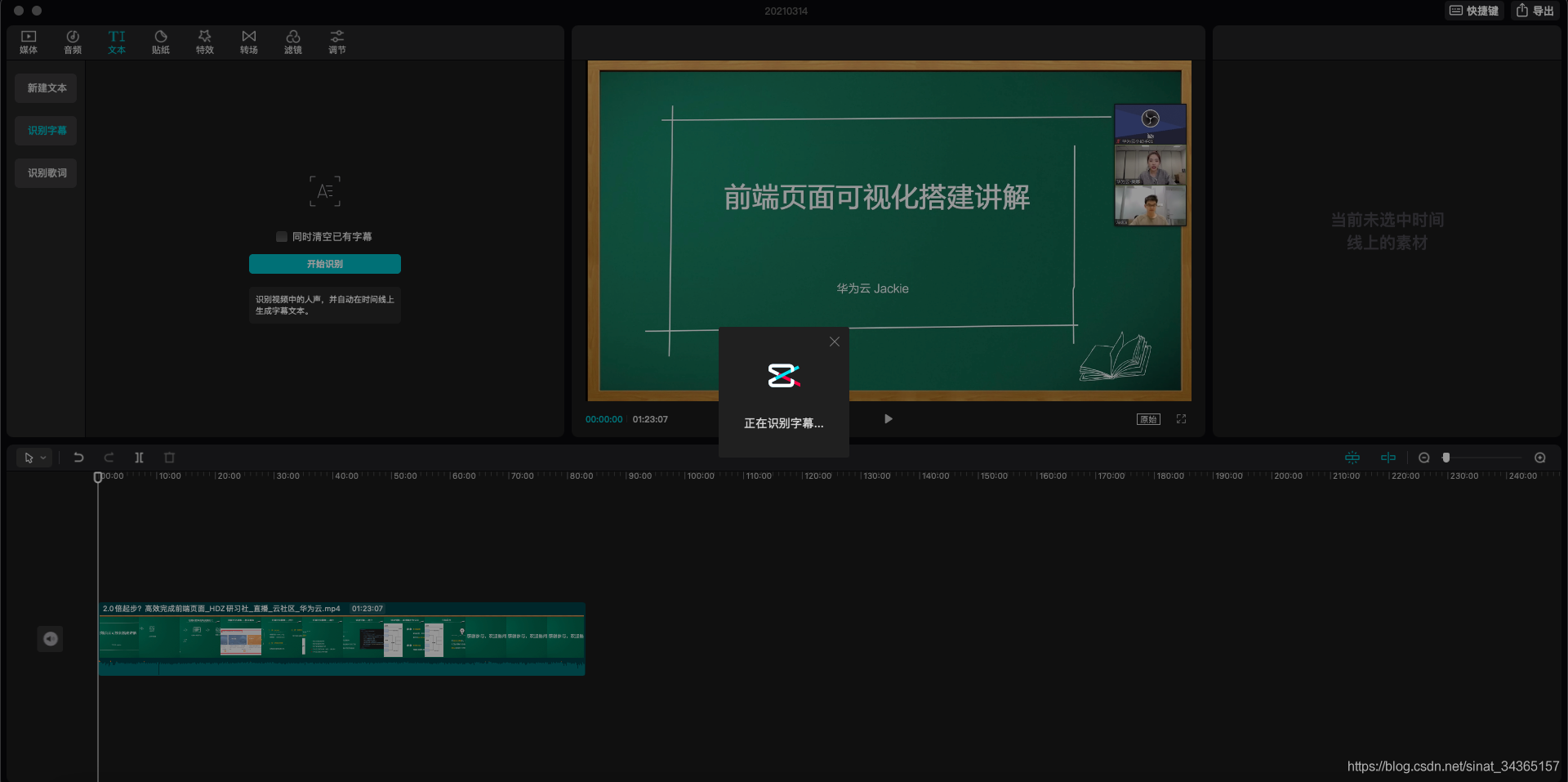Open the 媒体 media panel

(x=29, y=42)
